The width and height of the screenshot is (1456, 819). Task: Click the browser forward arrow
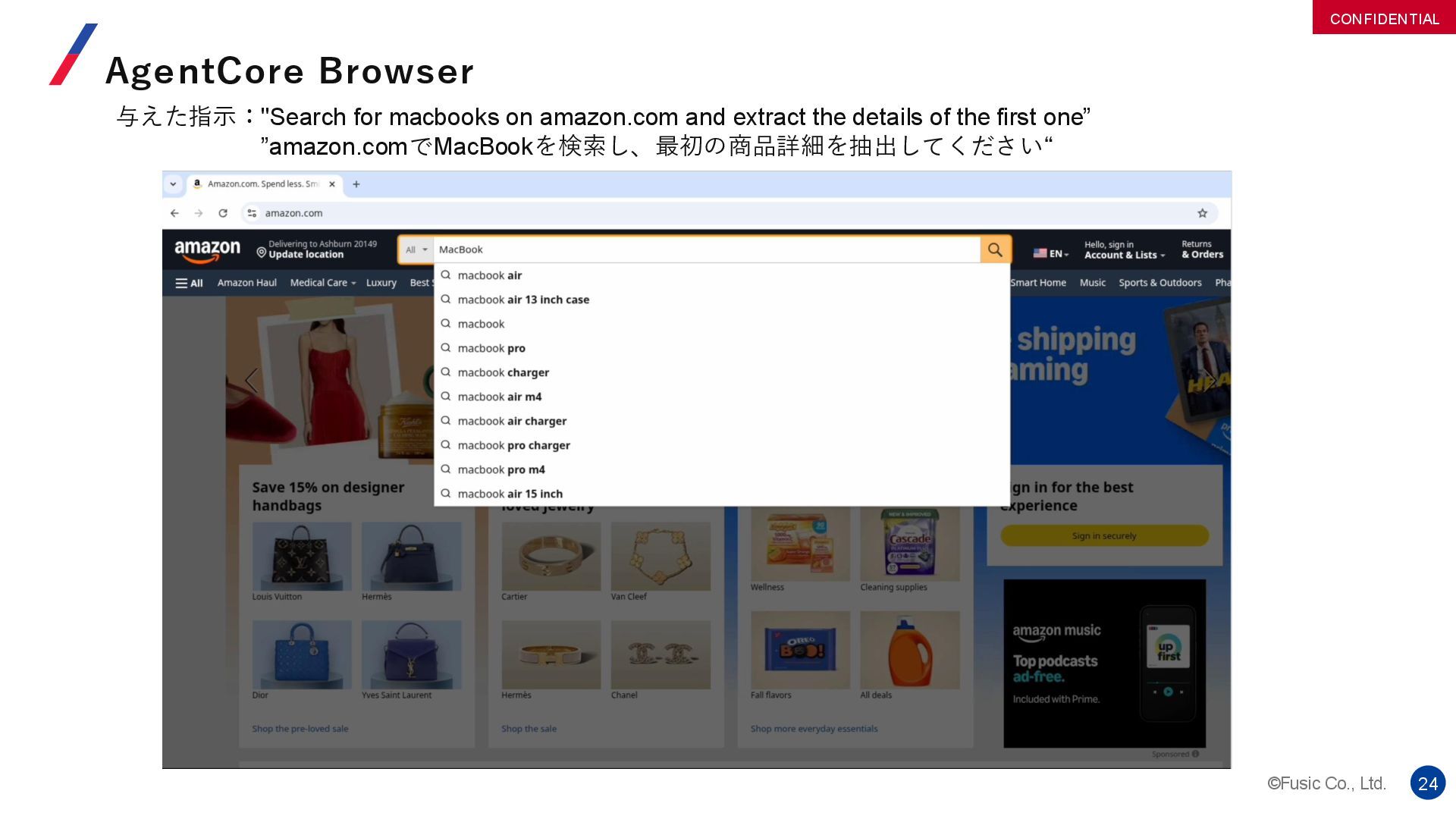(199, 213)
